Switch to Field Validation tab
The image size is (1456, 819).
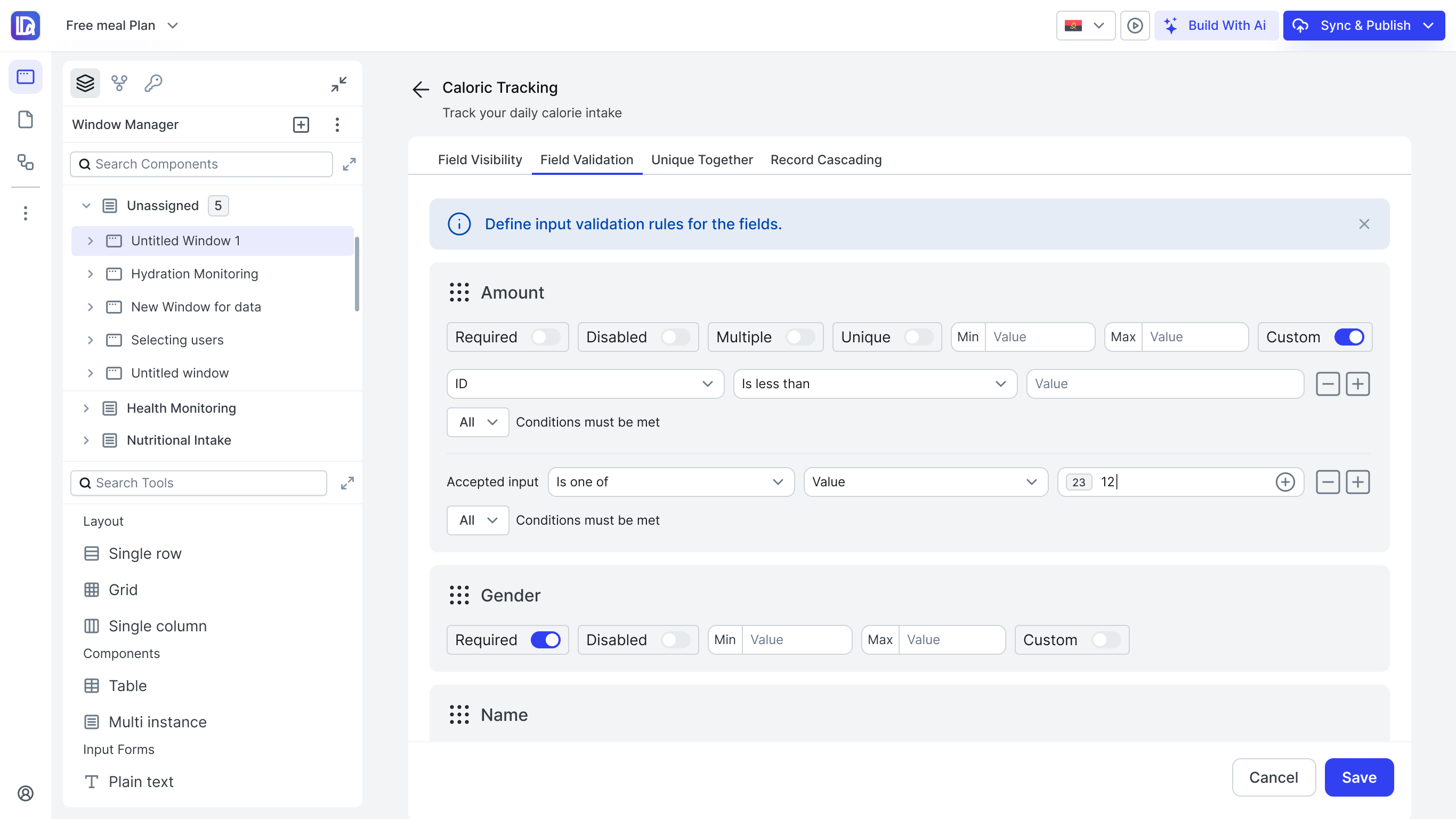pyautogui.click(x=586, y=159)
